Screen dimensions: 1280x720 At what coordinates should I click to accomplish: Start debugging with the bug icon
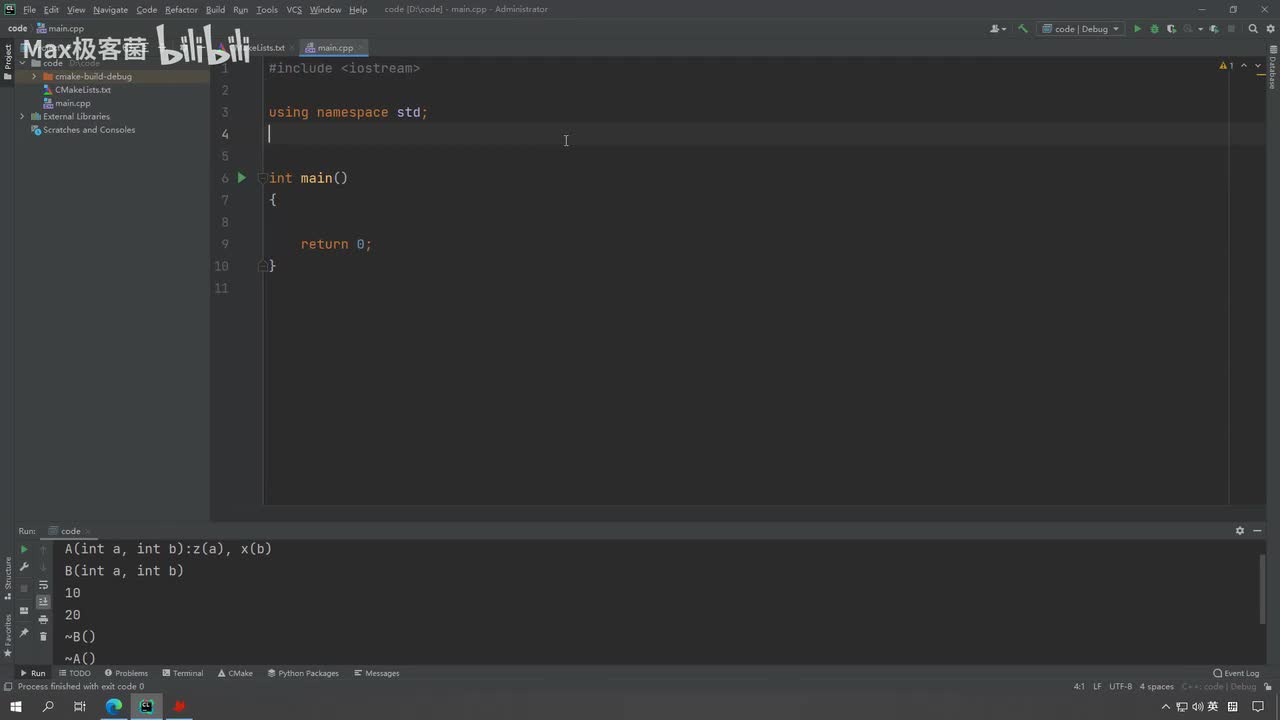pos(1154,29)
